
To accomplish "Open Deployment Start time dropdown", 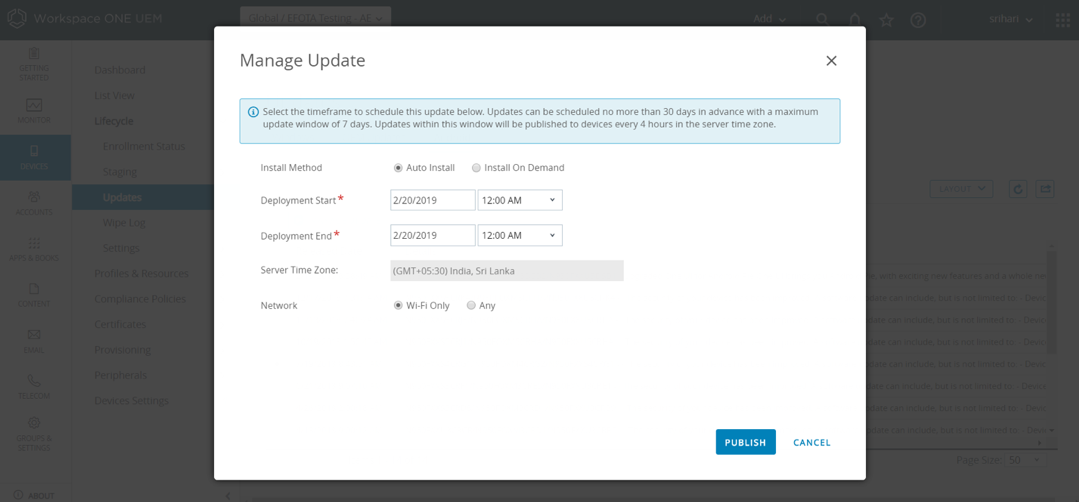I will [520, 200].
